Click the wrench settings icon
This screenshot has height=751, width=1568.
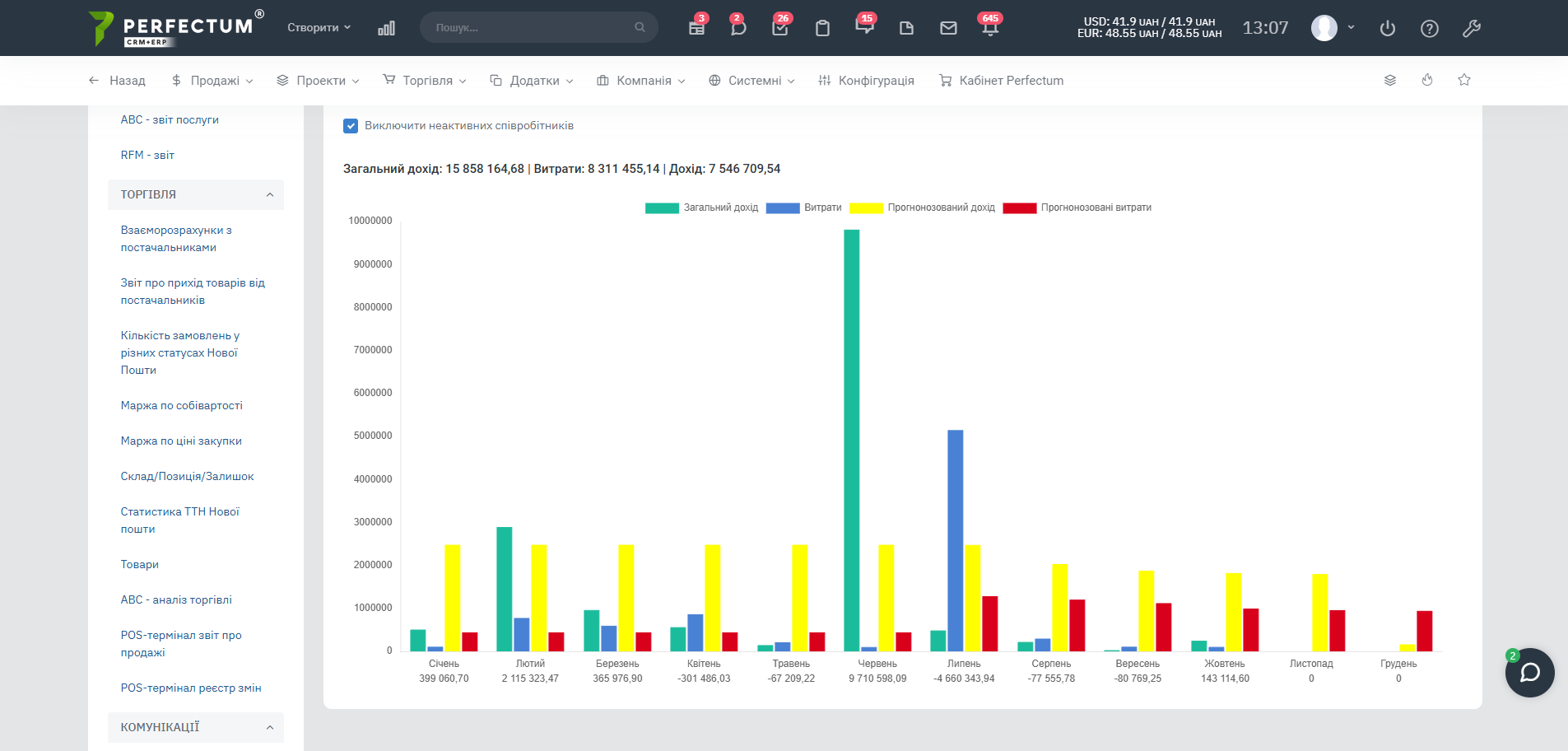click(x=1472, y=28)
